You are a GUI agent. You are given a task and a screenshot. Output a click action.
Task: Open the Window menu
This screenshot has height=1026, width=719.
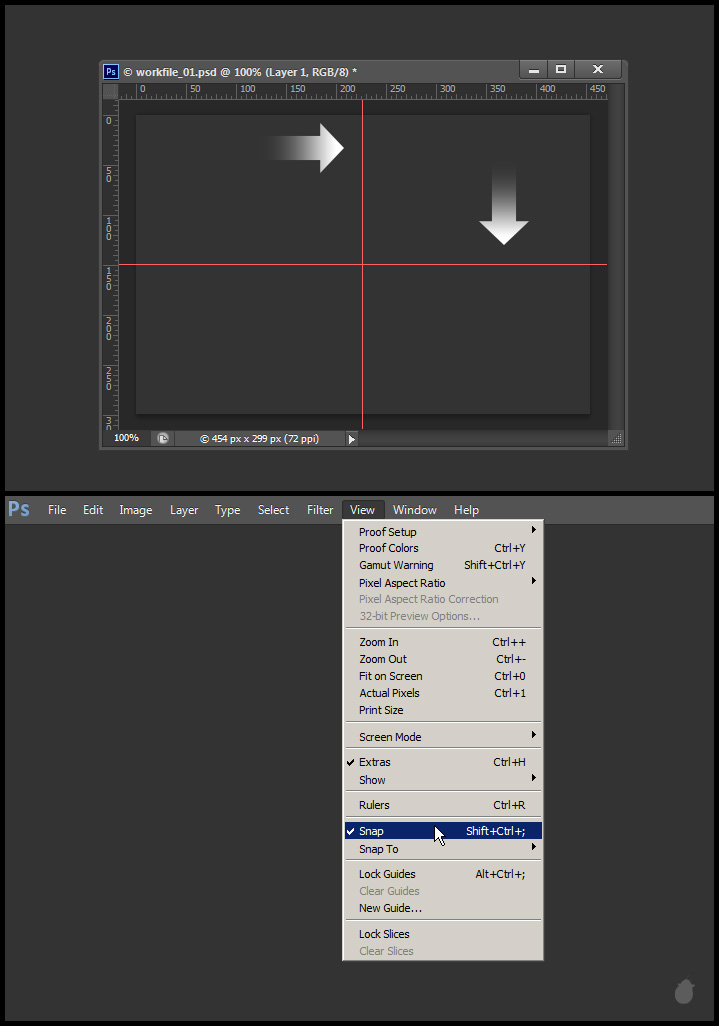click(x=414, y=510)
